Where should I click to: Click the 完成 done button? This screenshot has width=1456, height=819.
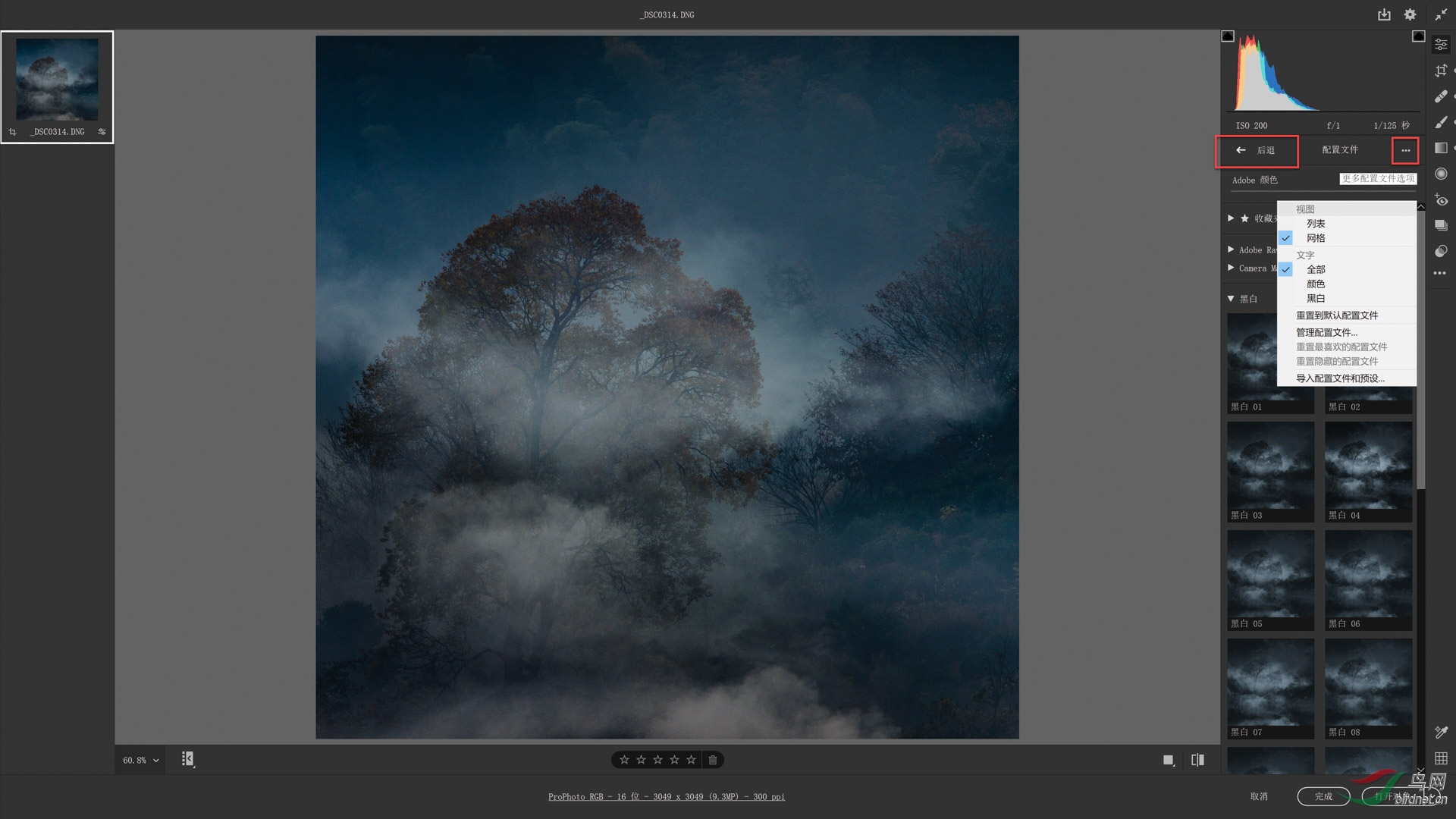pos(1323,796)
